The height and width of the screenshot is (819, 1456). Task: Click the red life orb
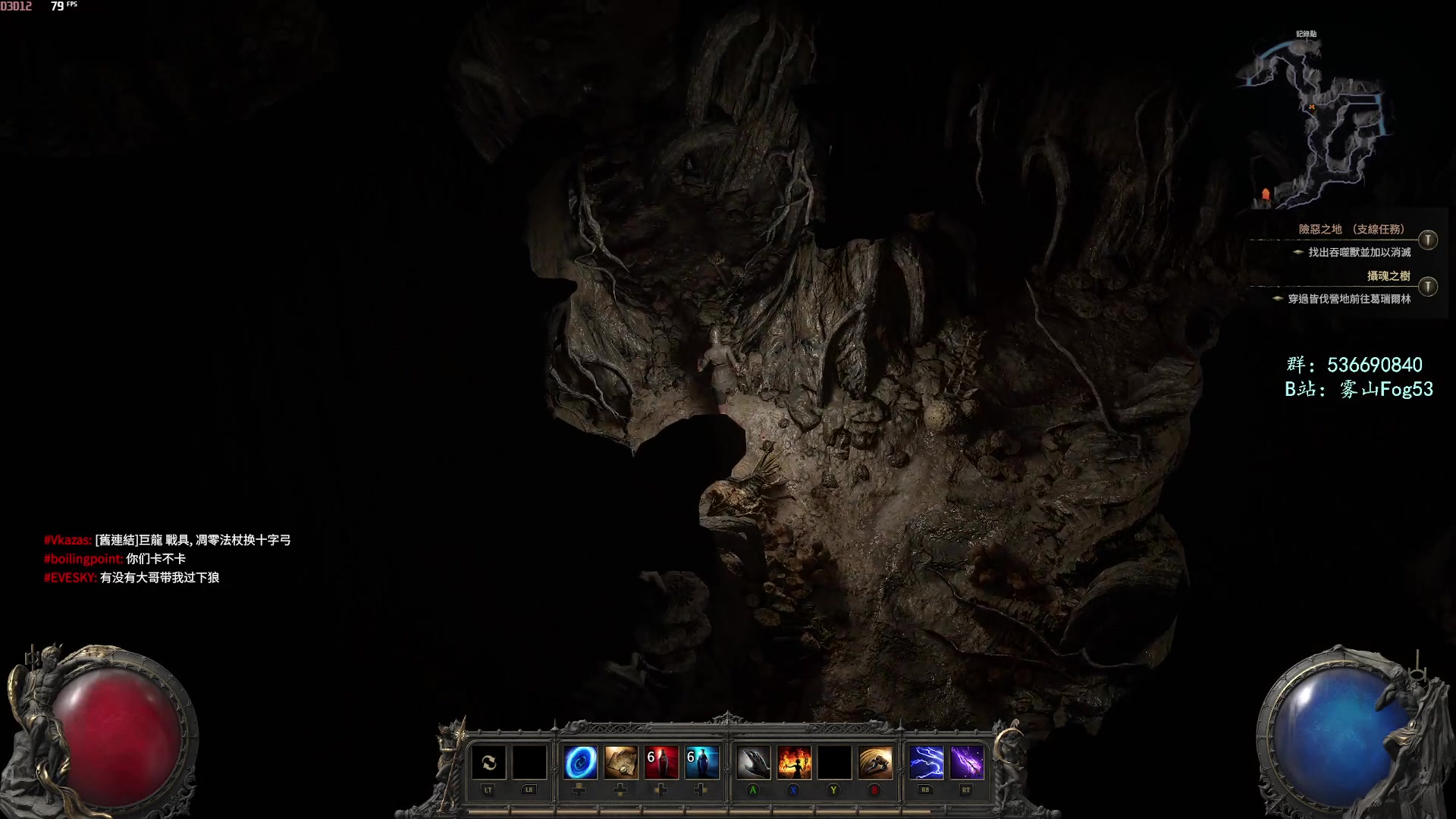pos(118,738)
